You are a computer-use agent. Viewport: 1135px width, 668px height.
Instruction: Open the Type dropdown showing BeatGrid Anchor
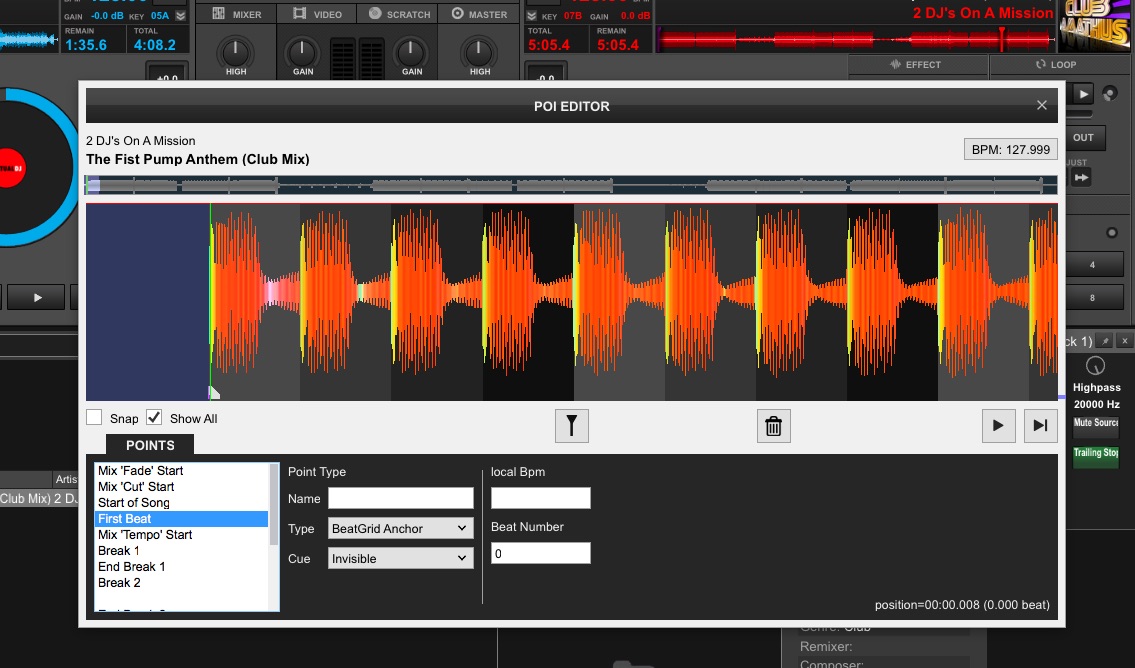click(x=400, y=528)
